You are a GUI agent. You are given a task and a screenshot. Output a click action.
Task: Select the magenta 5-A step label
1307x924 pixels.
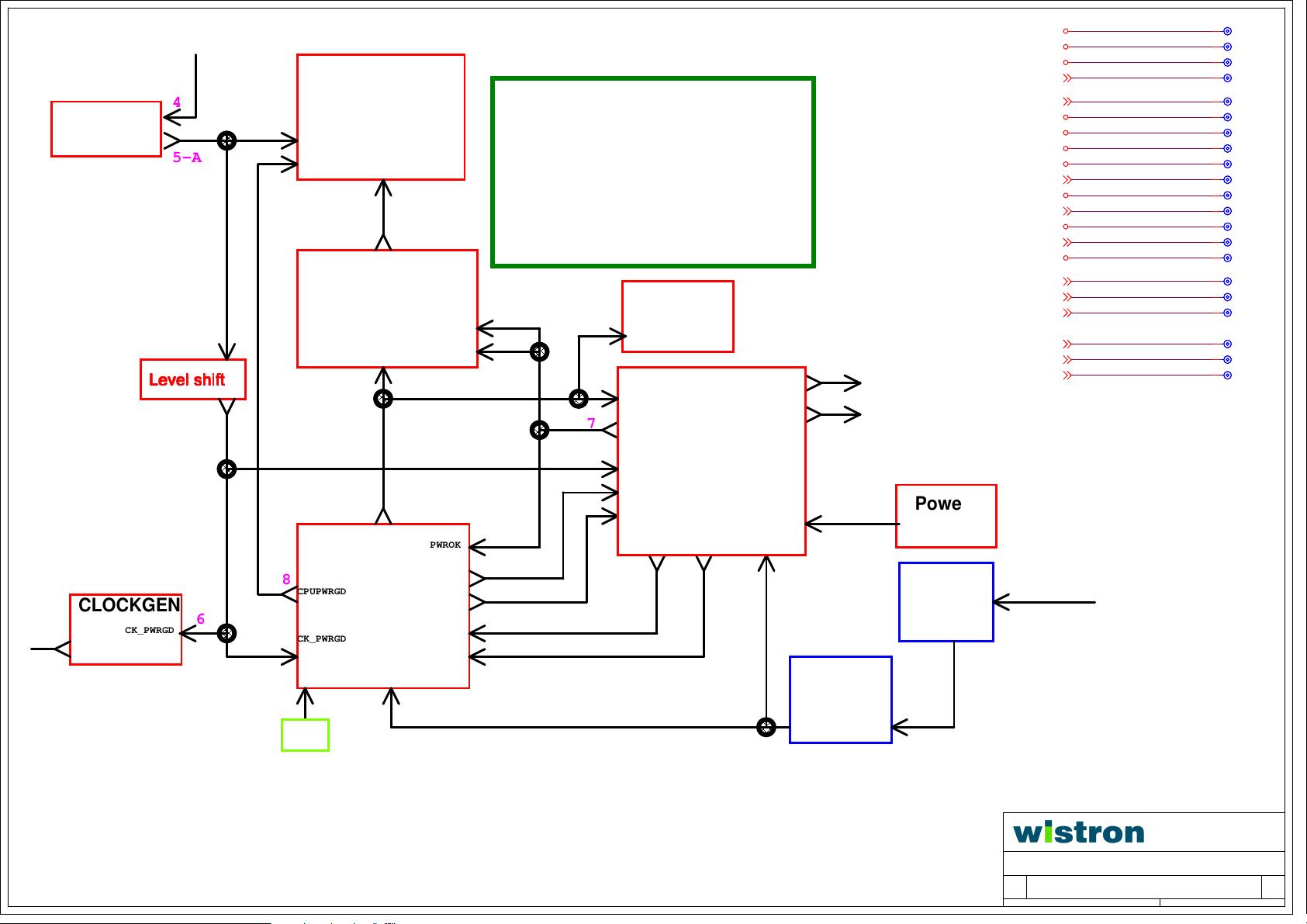pyautogui.click(x=187, y=157)
